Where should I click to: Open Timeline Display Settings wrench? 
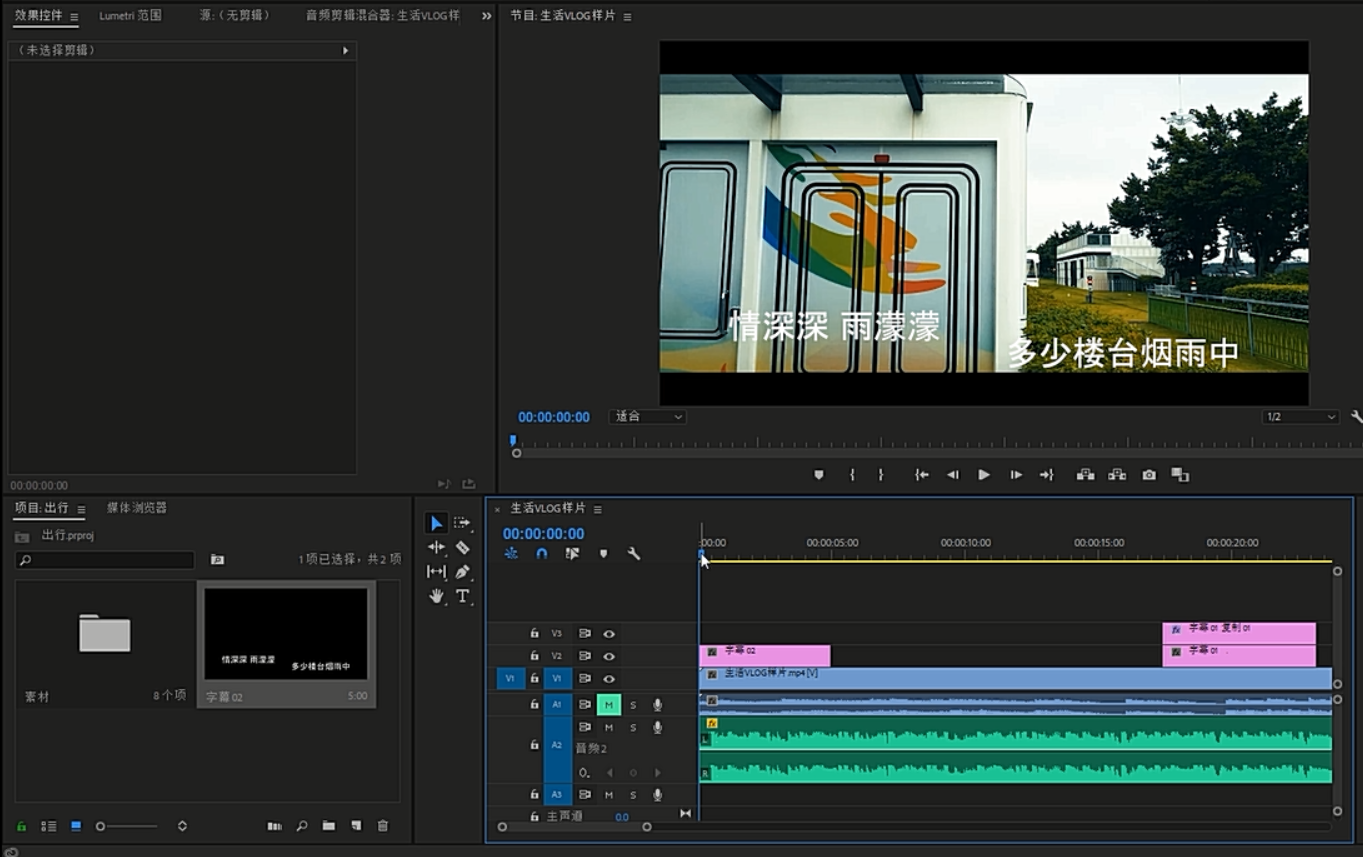tap(633, 553)
